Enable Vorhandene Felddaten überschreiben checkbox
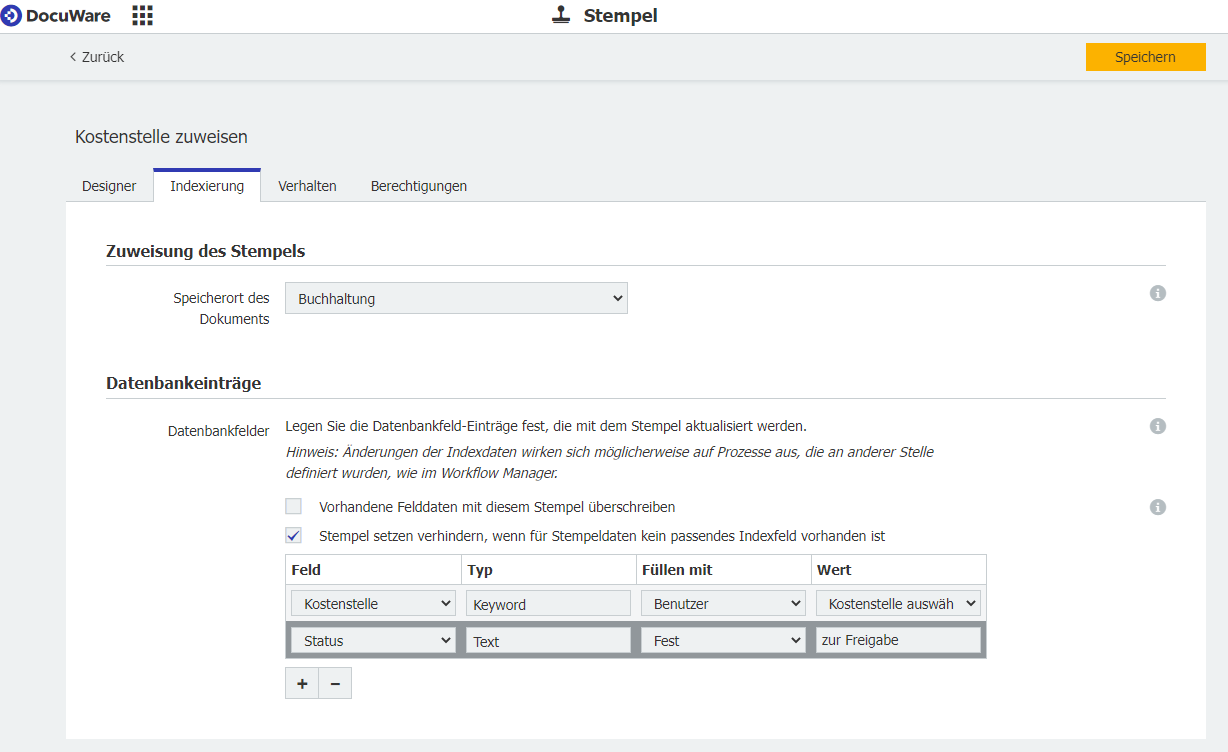1228x752 pixels. [x=293, y=507]
